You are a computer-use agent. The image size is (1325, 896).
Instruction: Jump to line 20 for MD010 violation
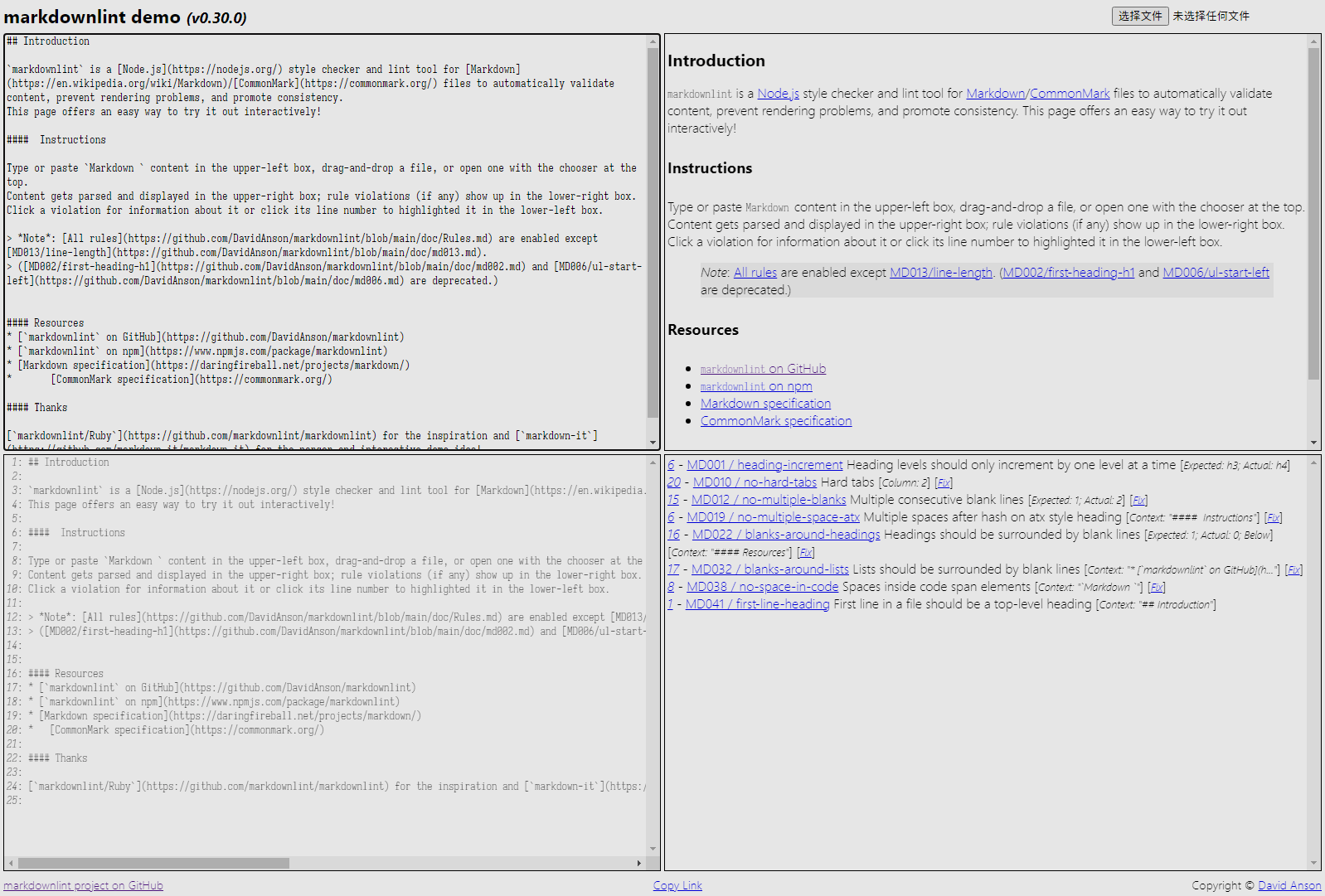click(x=674, y=482)
